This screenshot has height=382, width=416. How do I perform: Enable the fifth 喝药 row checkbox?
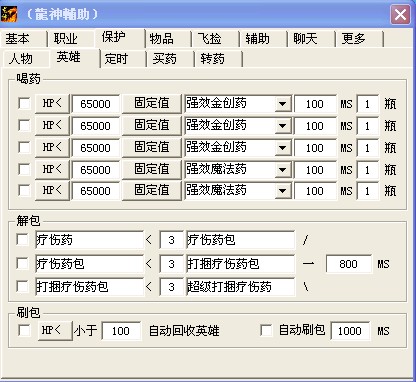pos(24,190)
